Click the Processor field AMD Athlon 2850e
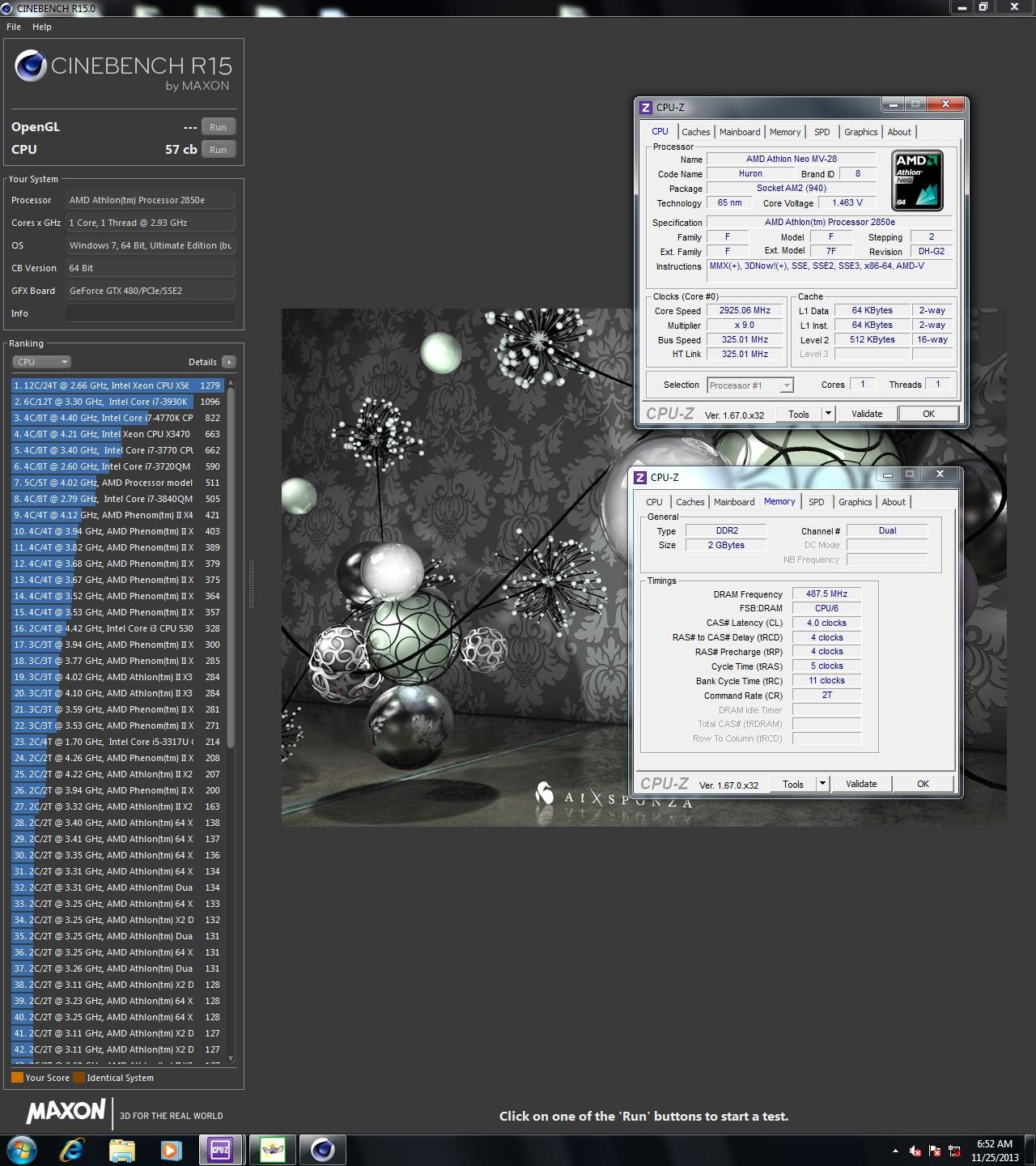 click(x=151, y=200)
